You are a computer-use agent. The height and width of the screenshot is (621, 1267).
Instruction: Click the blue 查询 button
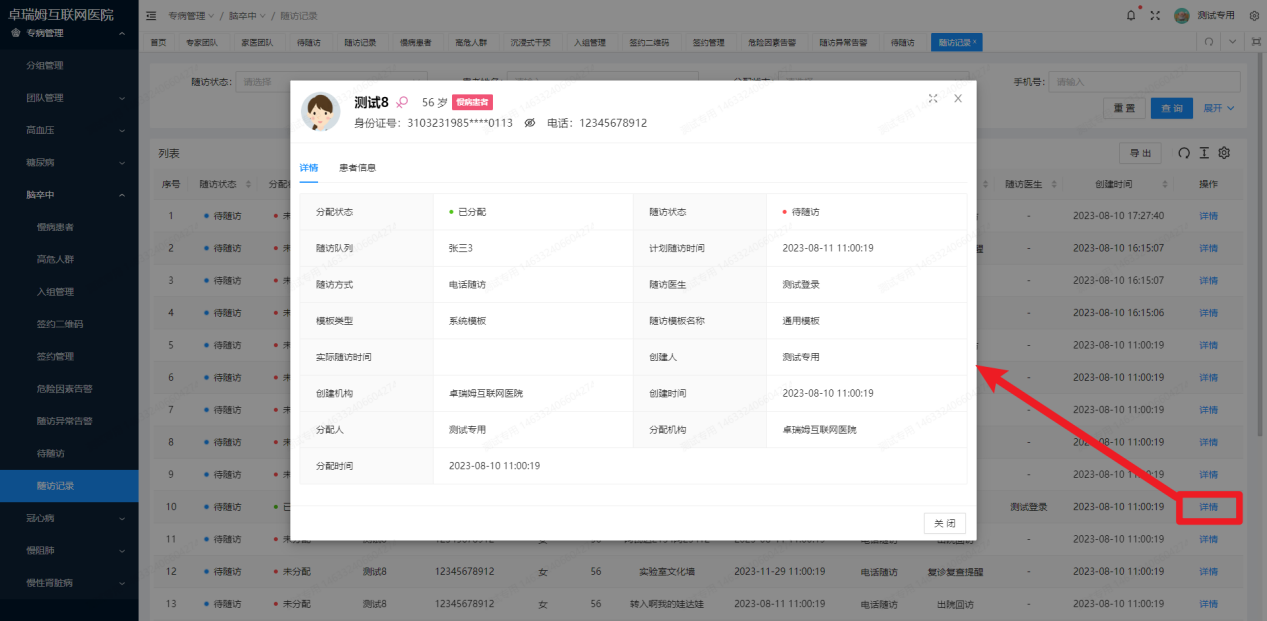pos(1172,108)
